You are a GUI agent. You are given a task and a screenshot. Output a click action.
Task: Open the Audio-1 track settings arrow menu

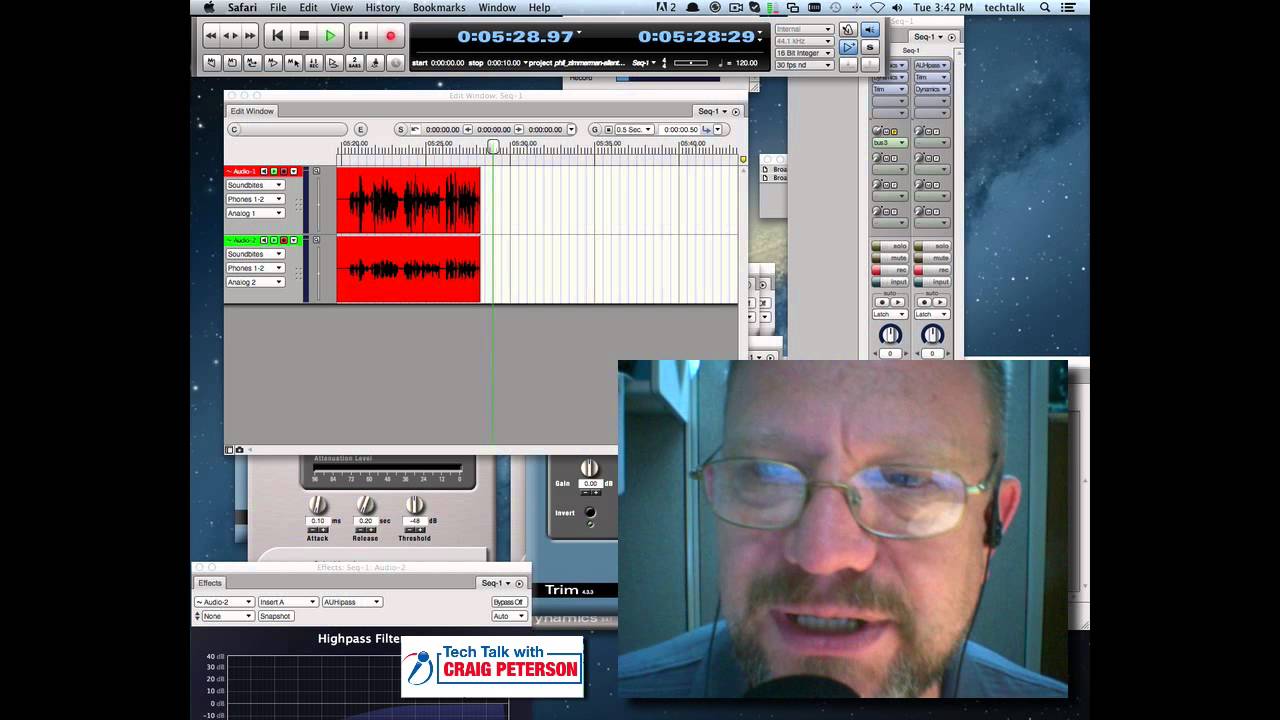[x=294, y=171]
